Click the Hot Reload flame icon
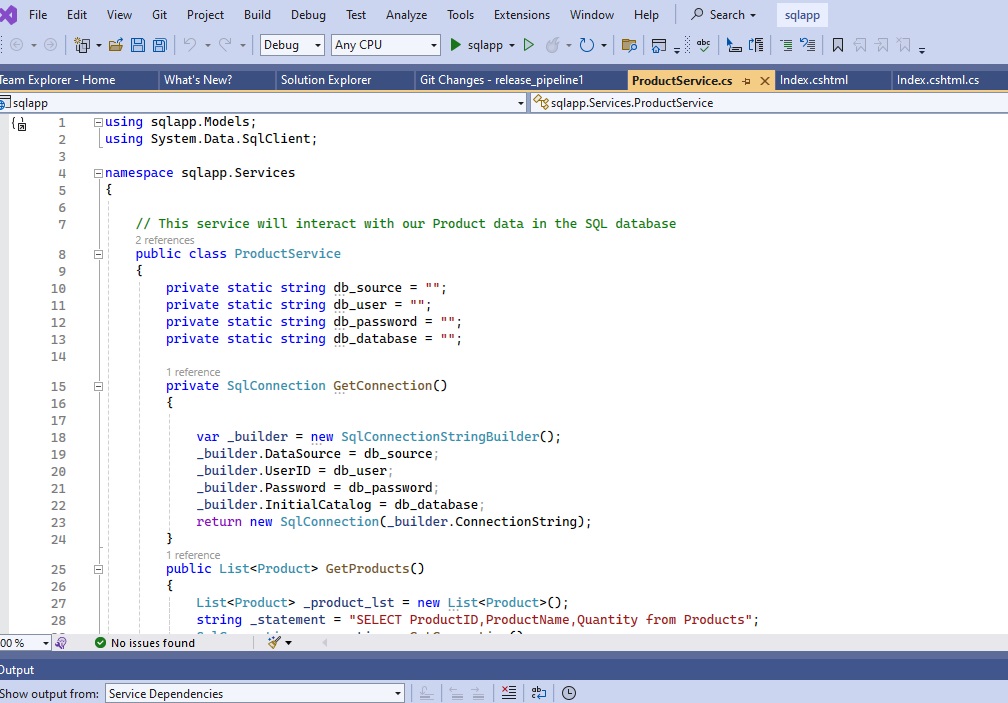The height and width of the screenshot is (703, 1008). point(552,45)
